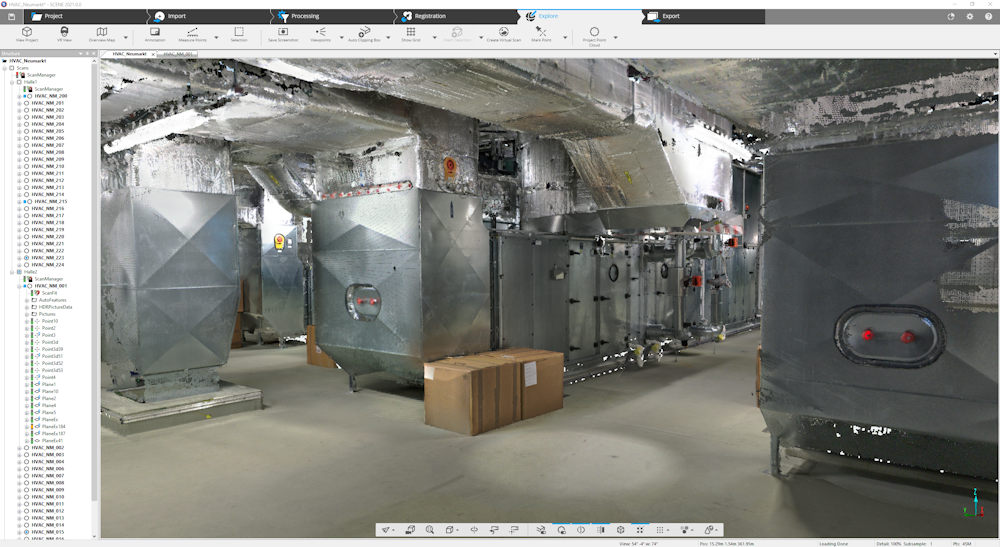
Task: Click Create Virtual Scan icon
Action: click(x=505, y=33)
